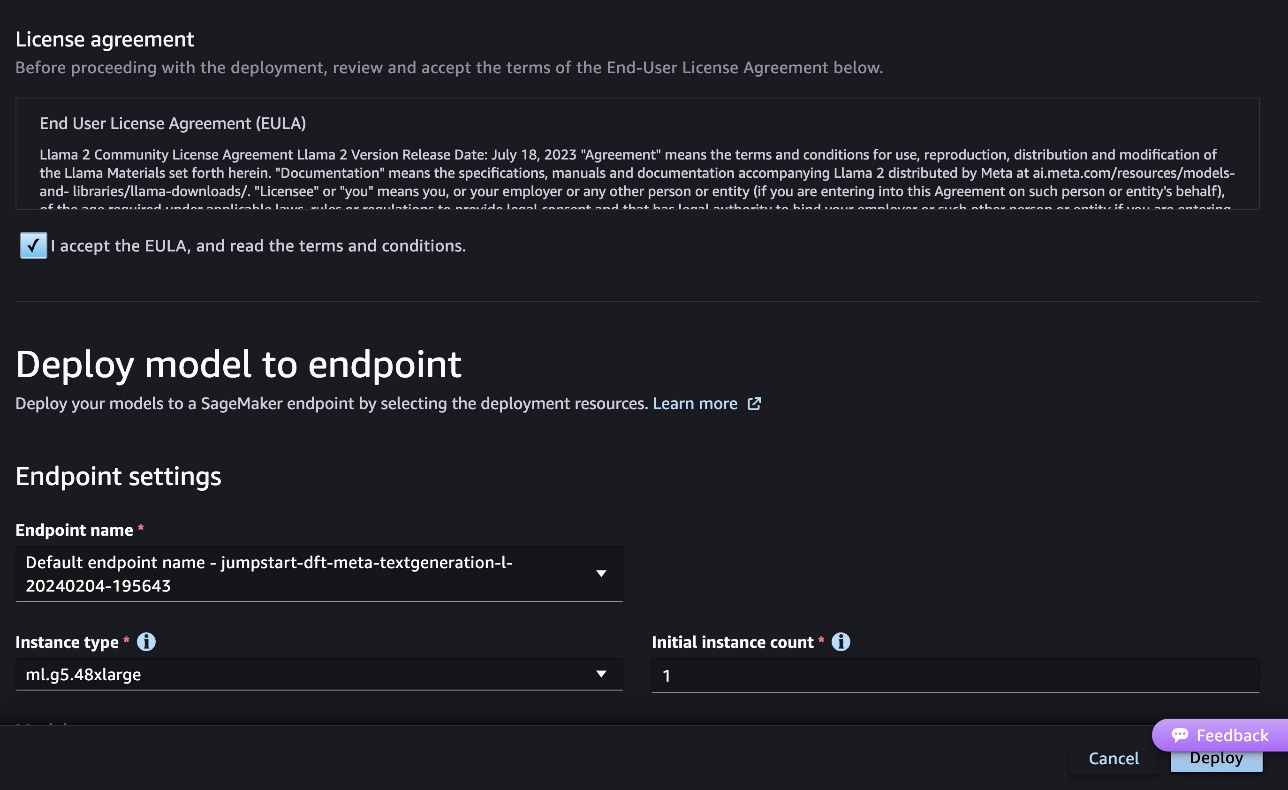Viewport: 1288px width, 790px height.
Task: Click the I accept the EULA label
Action: click(x=258, y=246)
